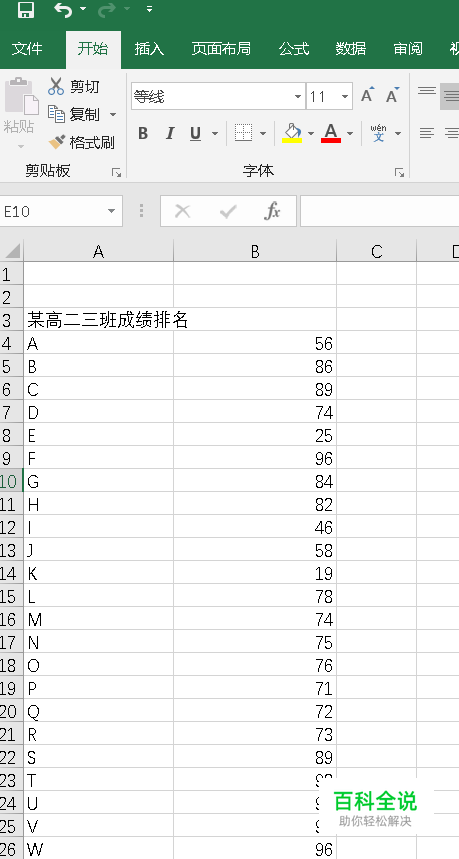This screenshot has width=459, height=859.
Task: Click the Cancel X icon in formula bar
Action: point(182,211)
